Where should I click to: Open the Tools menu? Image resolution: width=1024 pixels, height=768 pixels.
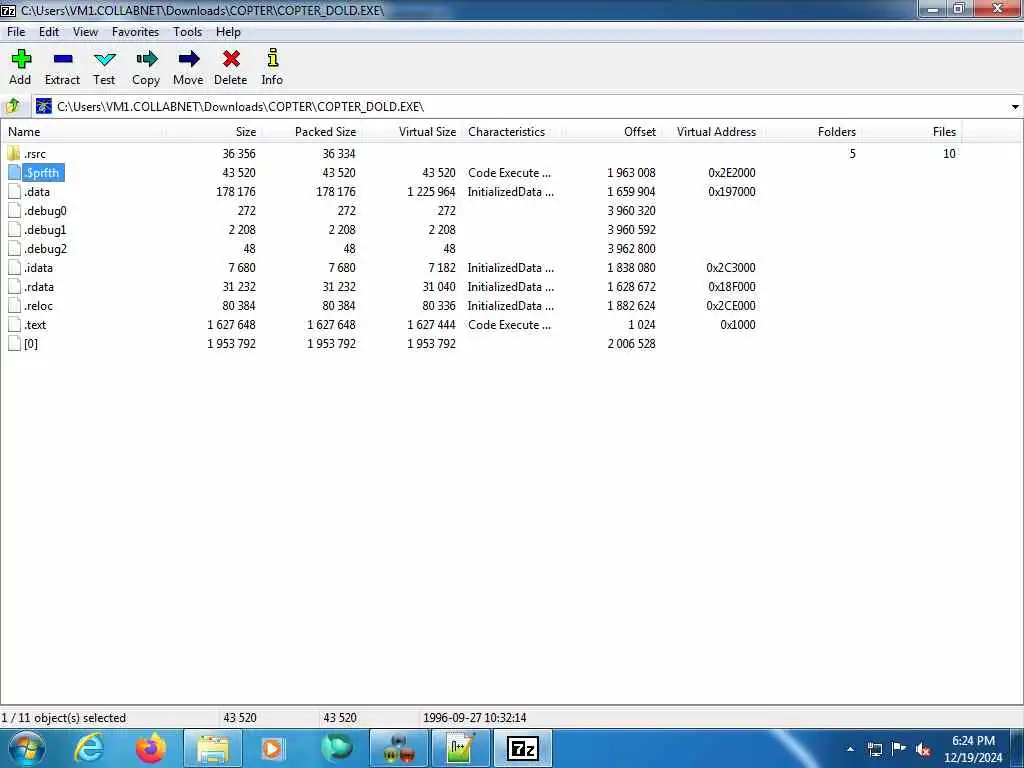tap(187, 31)
